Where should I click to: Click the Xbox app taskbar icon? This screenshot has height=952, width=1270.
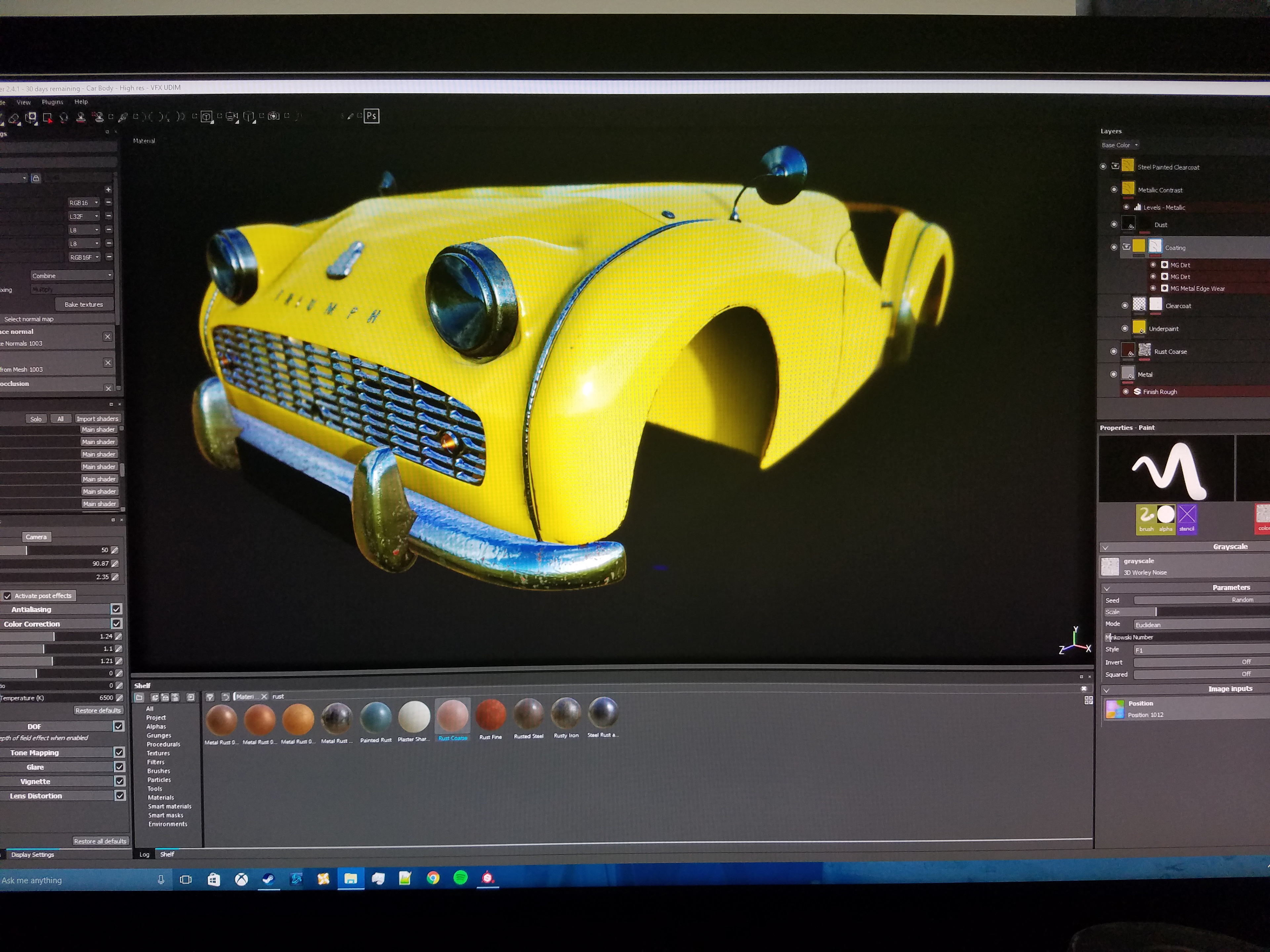click(x=241, y=879)
